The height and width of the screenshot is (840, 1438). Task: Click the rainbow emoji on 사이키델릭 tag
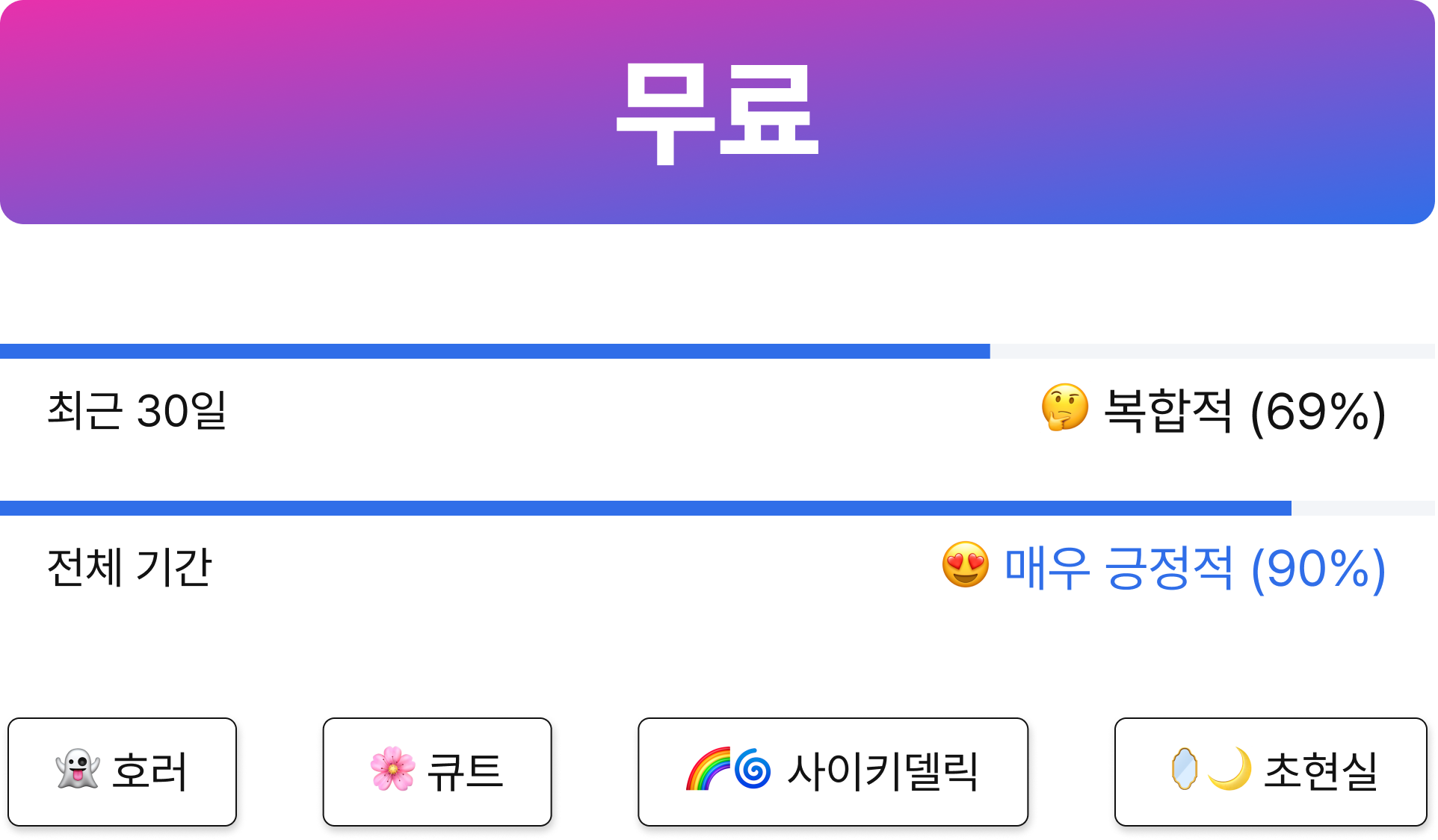pyautogui.click(x=708, y=769)
